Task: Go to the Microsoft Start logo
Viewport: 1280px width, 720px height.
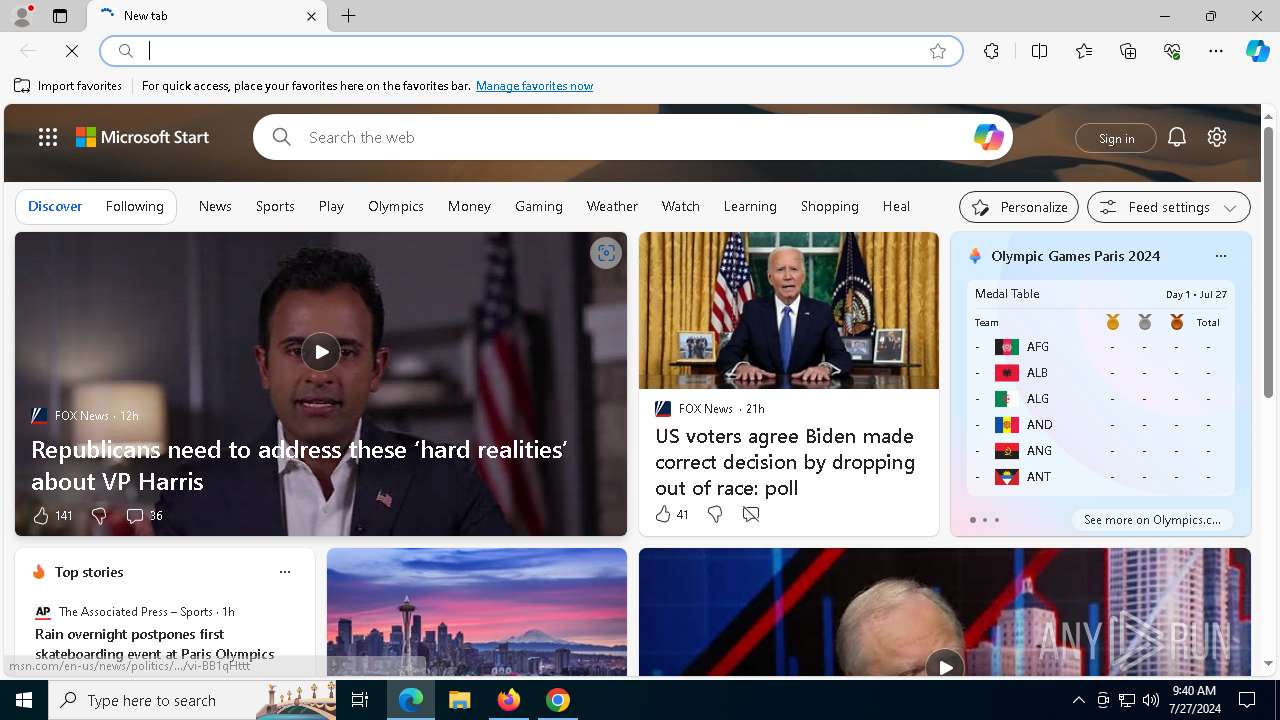Action: coord(142,137)
